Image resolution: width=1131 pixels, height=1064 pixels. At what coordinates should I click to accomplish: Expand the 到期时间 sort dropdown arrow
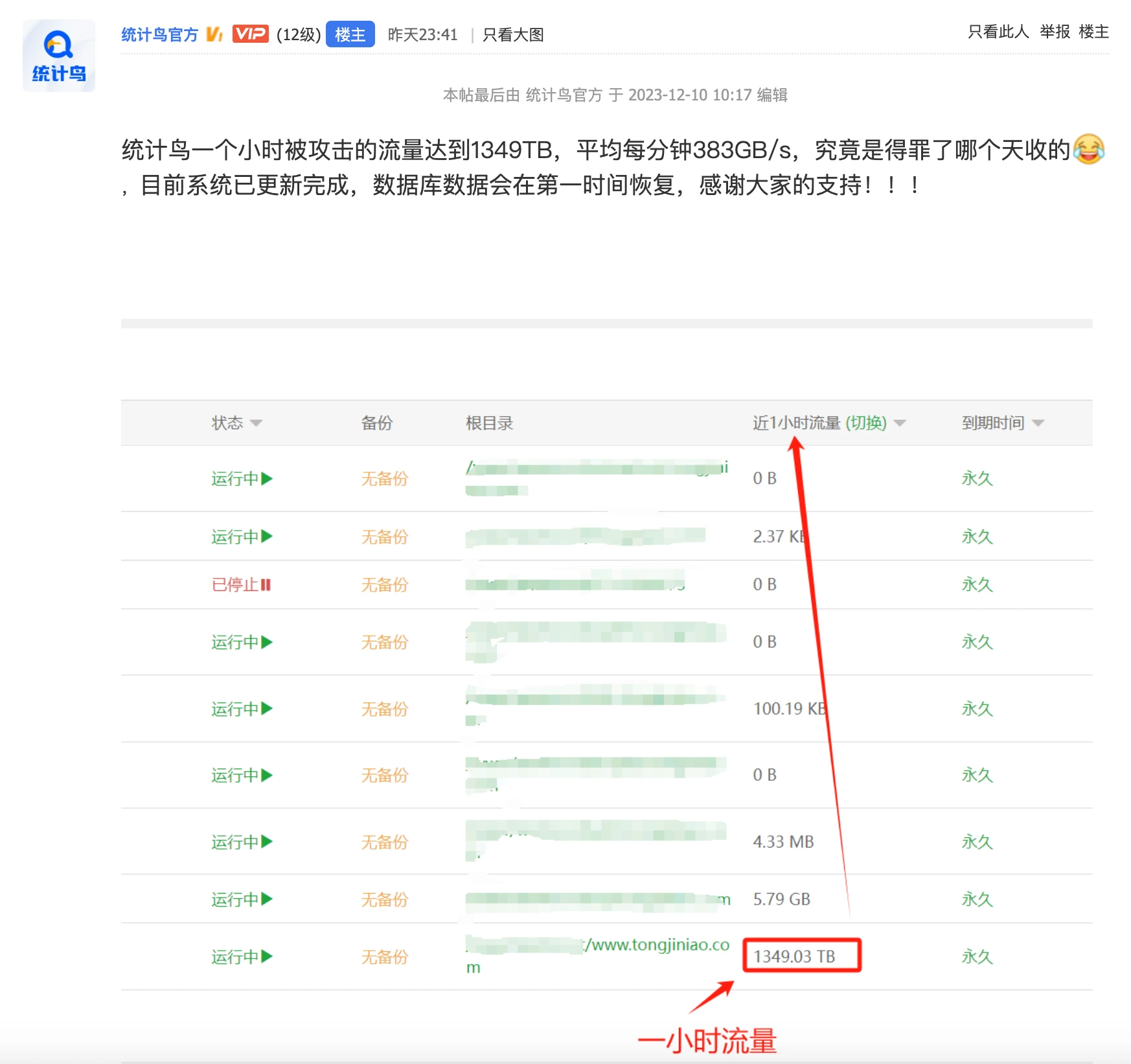tap(1038, 423)
